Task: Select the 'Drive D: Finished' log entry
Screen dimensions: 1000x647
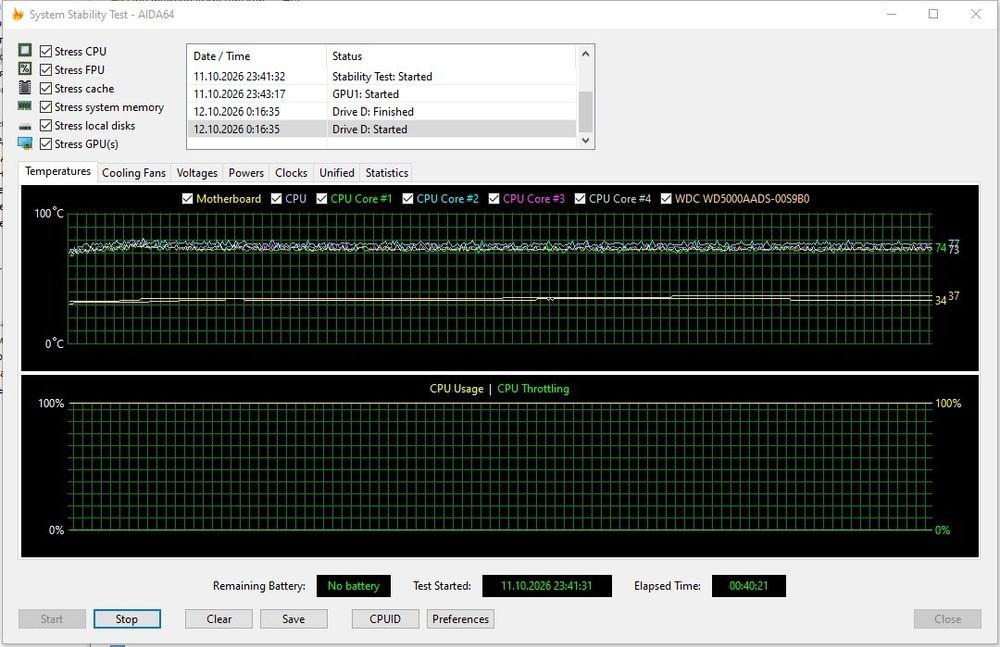Action: coord(382,112)
